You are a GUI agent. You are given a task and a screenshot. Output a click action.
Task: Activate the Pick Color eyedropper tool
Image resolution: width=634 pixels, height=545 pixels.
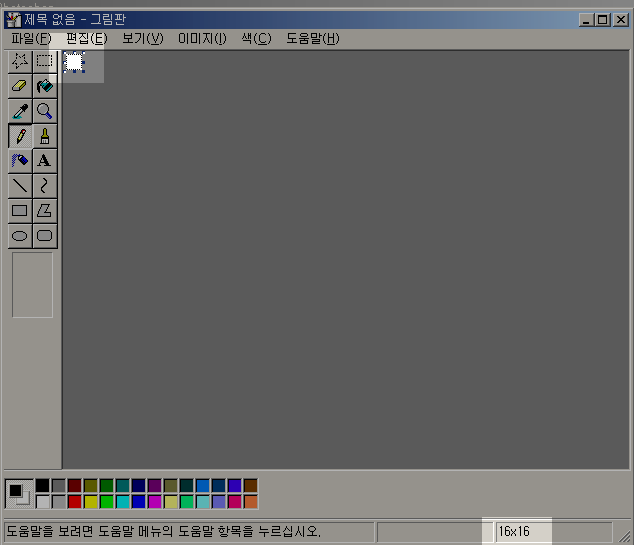click(20, 111)
